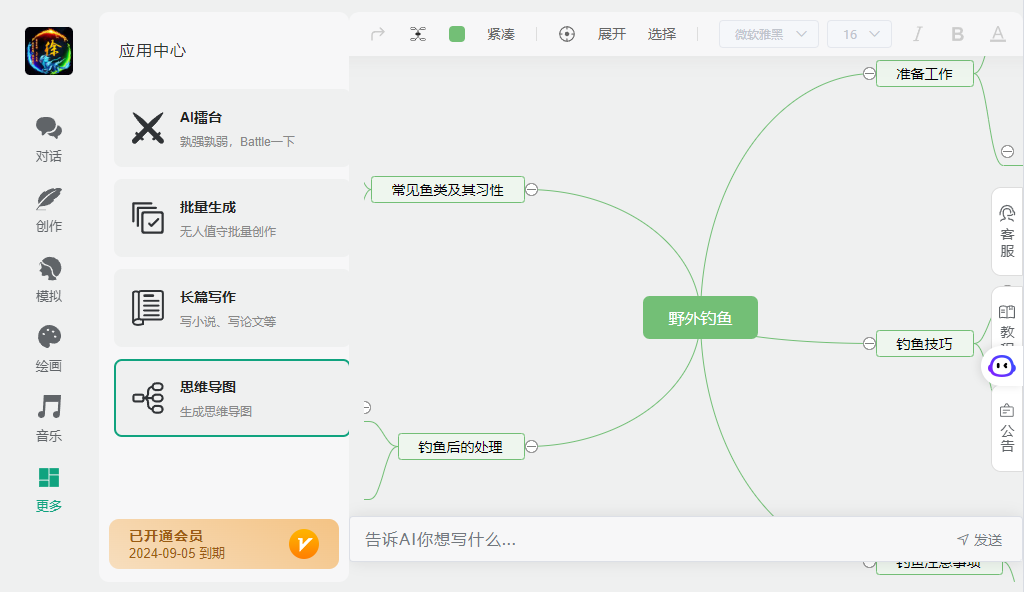Collapse the 钓鱼技巧 node children

(x=869, y=343)
